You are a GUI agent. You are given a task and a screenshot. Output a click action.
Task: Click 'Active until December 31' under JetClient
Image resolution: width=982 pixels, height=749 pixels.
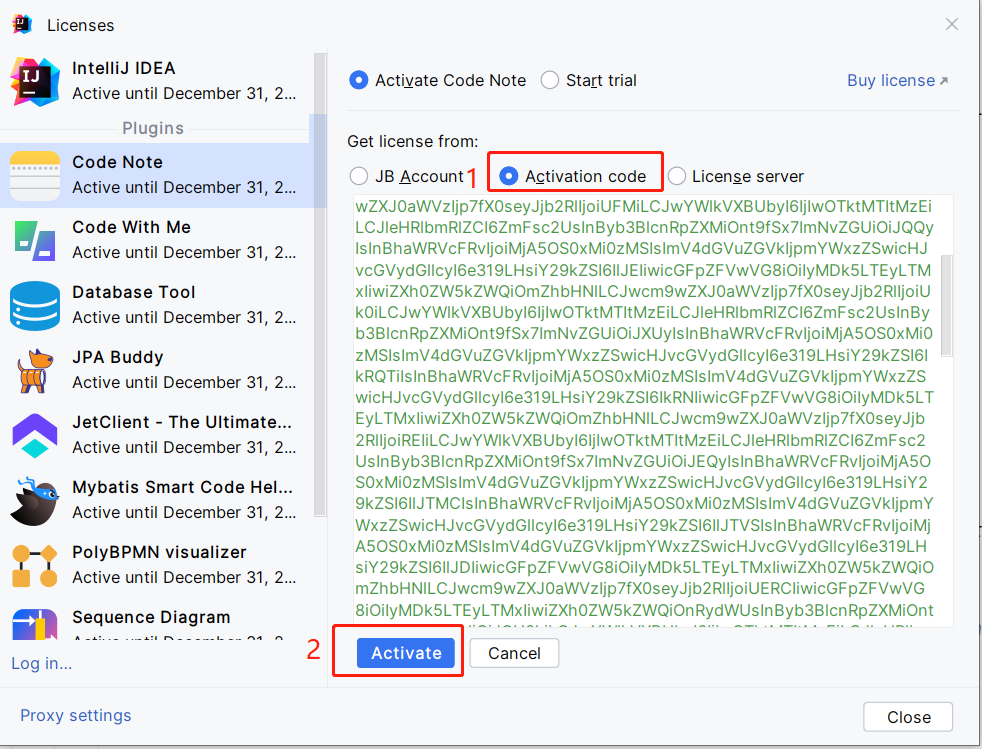[184, 447]
